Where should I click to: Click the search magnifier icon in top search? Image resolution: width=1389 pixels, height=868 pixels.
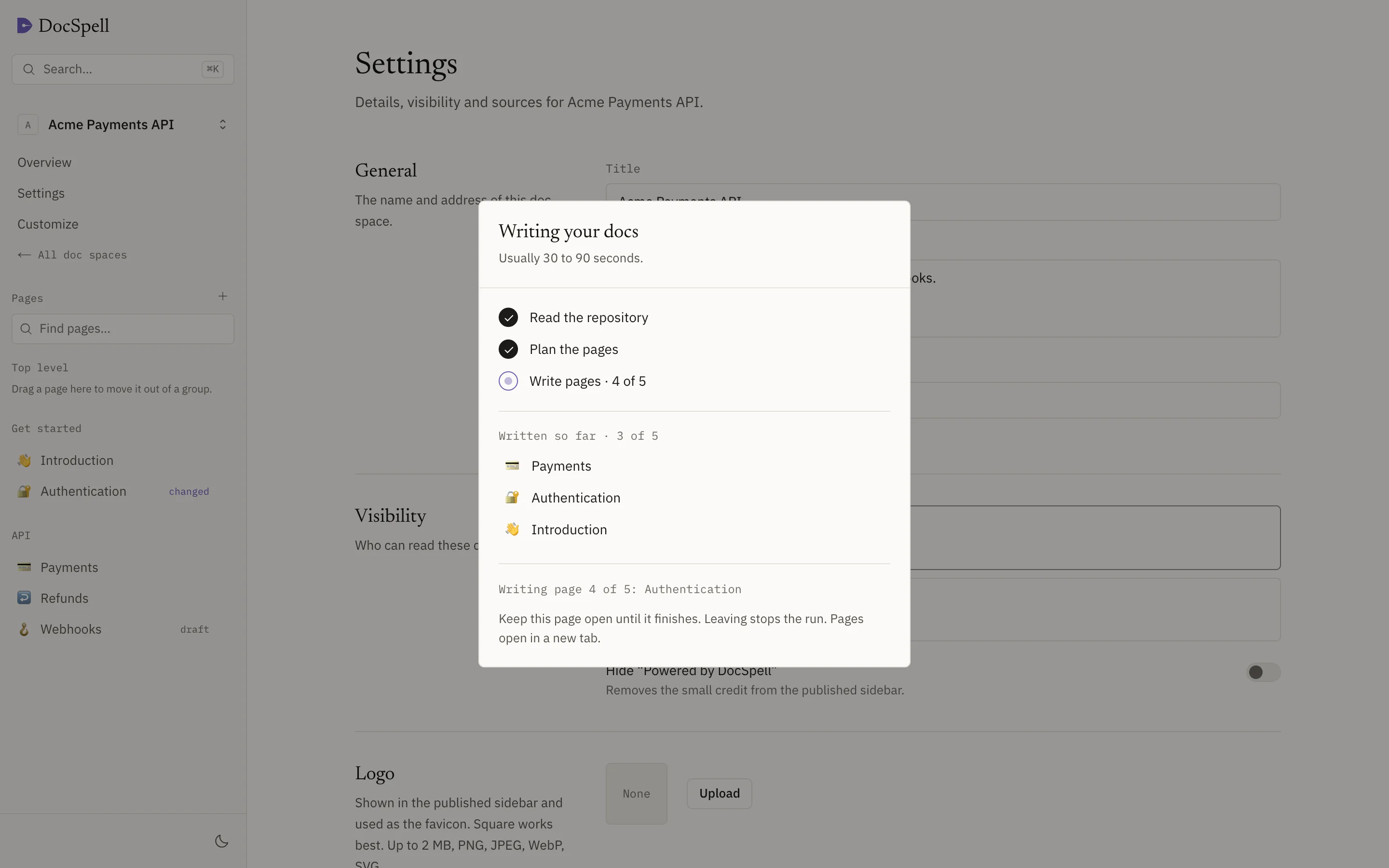29,69
